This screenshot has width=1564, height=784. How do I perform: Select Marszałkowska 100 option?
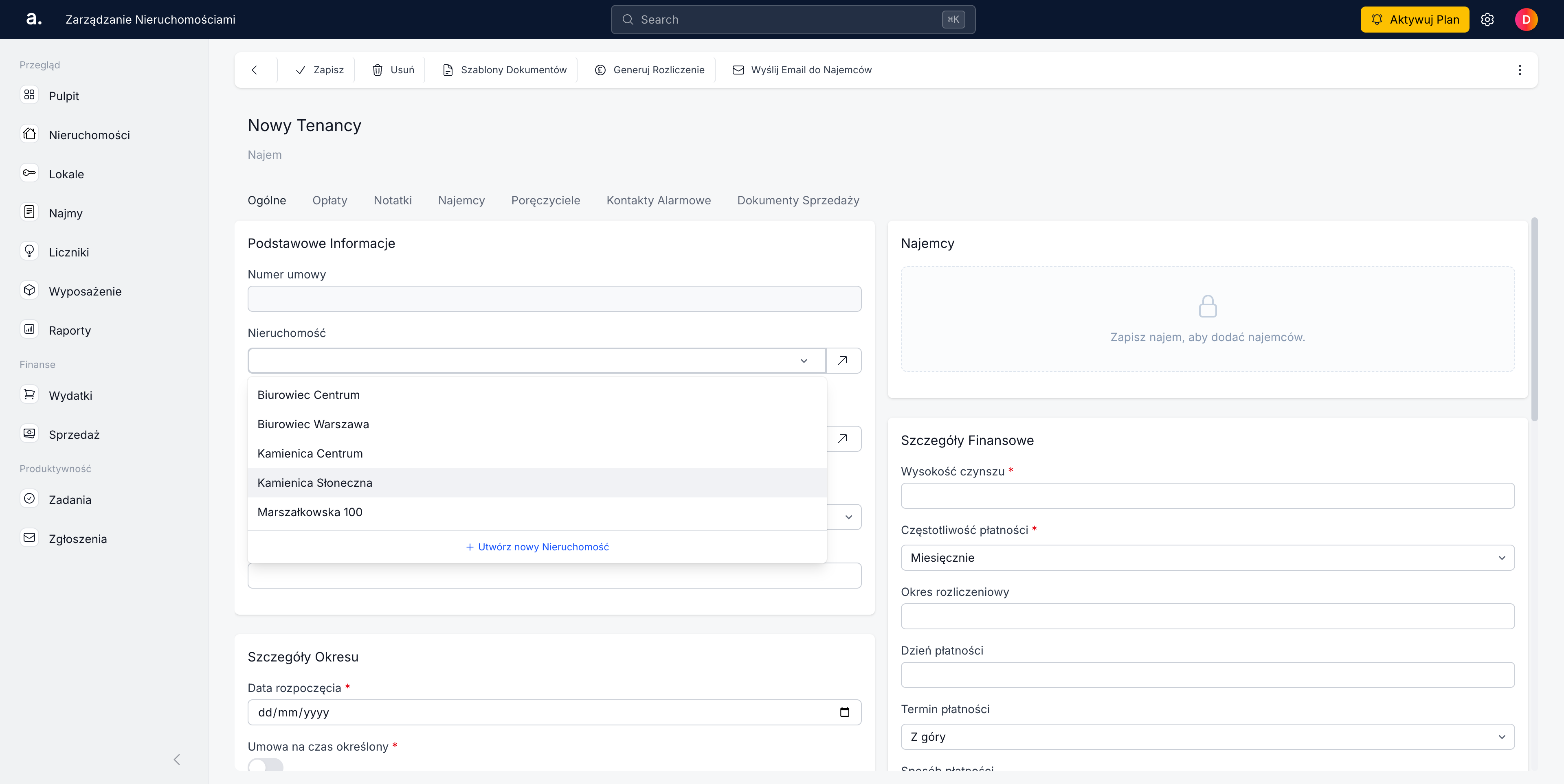[x=537, y=512]
